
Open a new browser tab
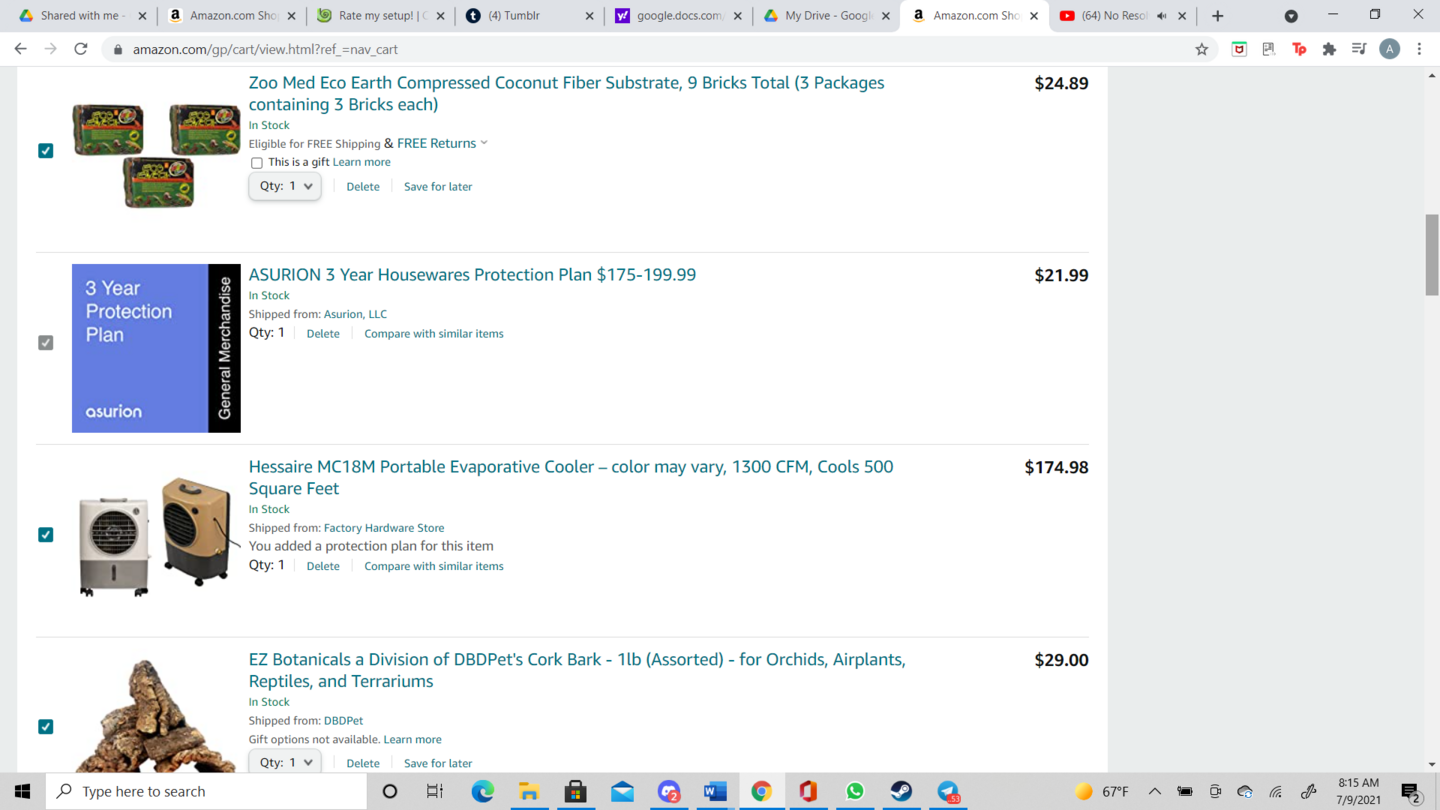point(1217,16)
